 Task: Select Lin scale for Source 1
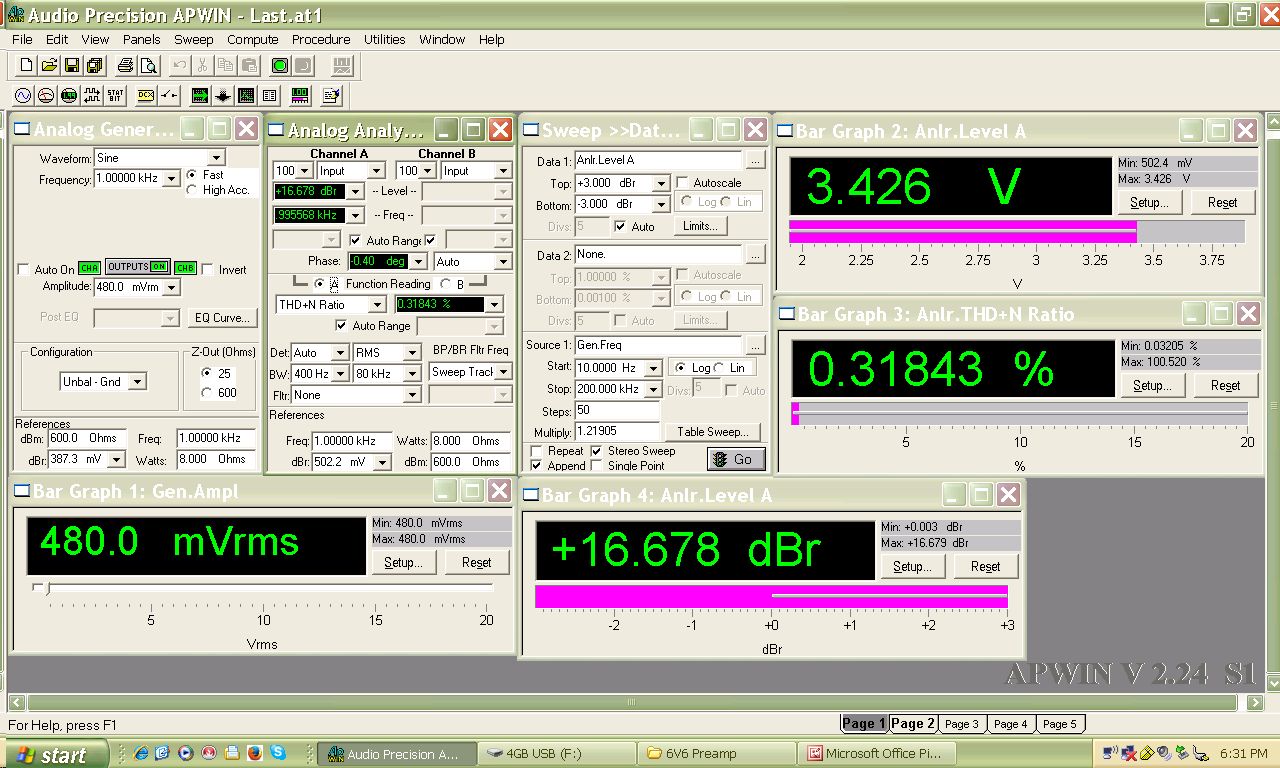[x=721, y=368]
